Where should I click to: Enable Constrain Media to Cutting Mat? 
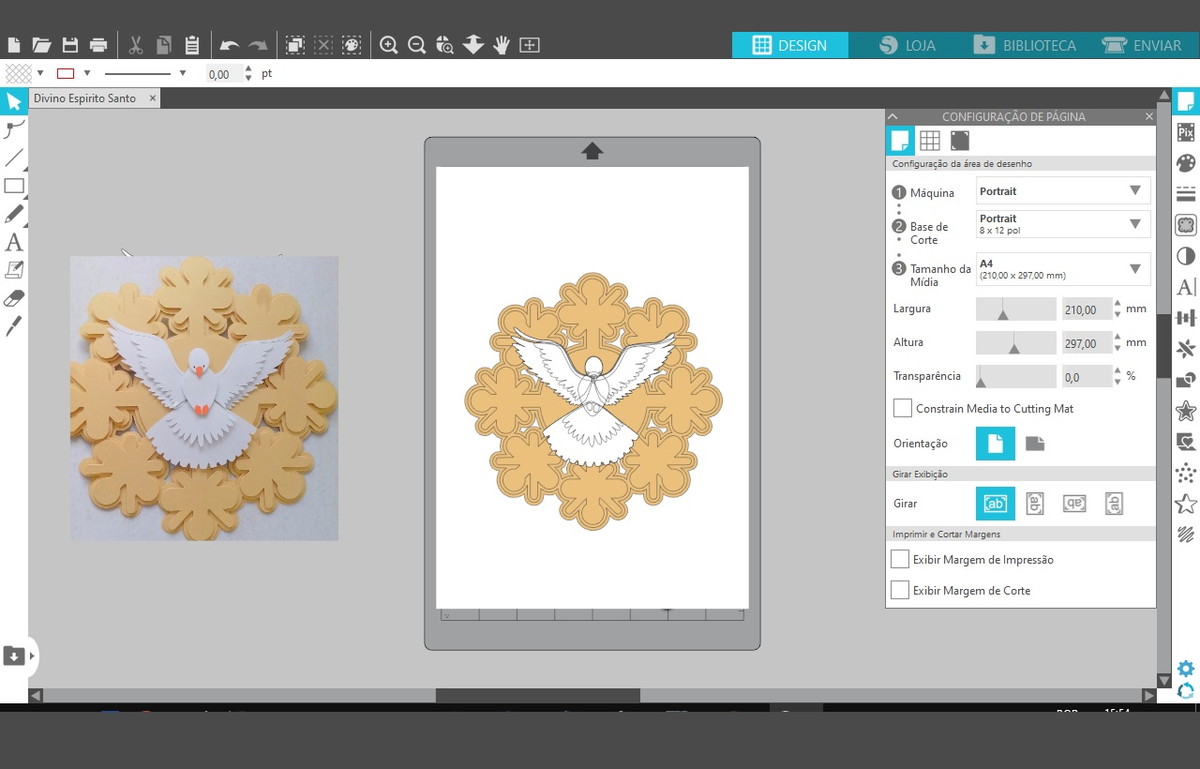click(x=903, y=408)
